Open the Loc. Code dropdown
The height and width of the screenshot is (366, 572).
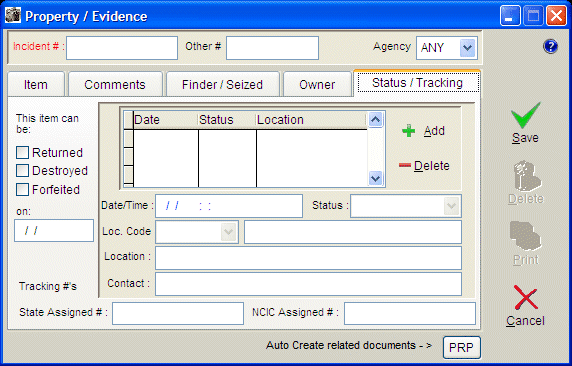point(228,232)
